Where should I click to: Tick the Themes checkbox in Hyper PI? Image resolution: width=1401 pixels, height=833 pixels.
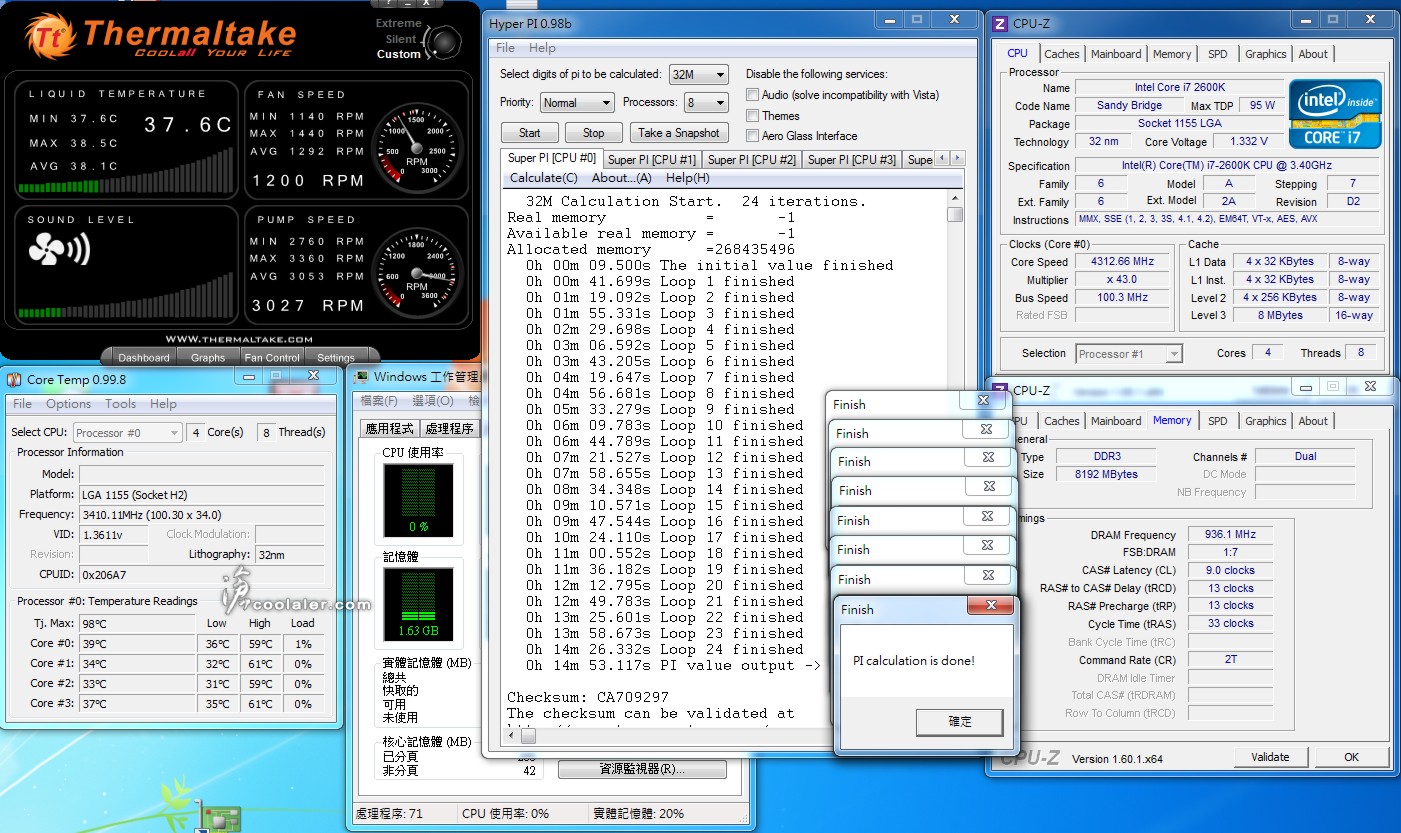(x=752, y=116)
